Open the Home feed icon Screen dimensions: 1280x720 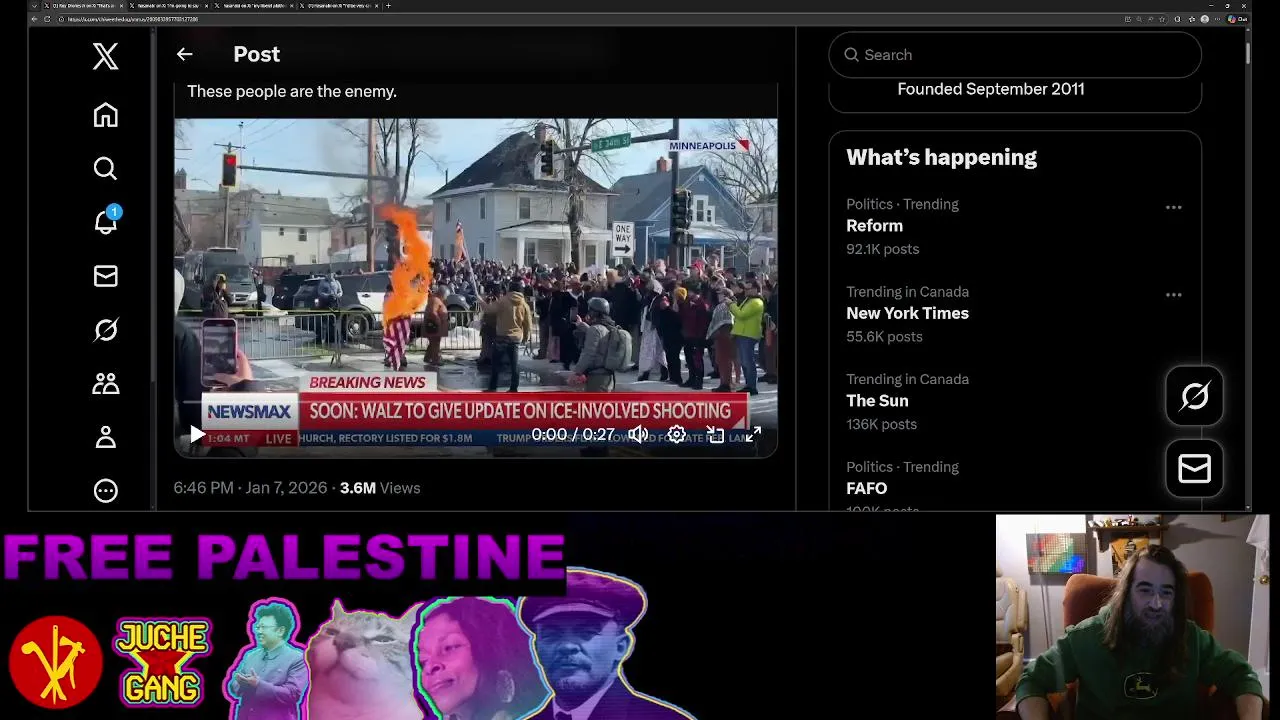(x=105, y=115)
